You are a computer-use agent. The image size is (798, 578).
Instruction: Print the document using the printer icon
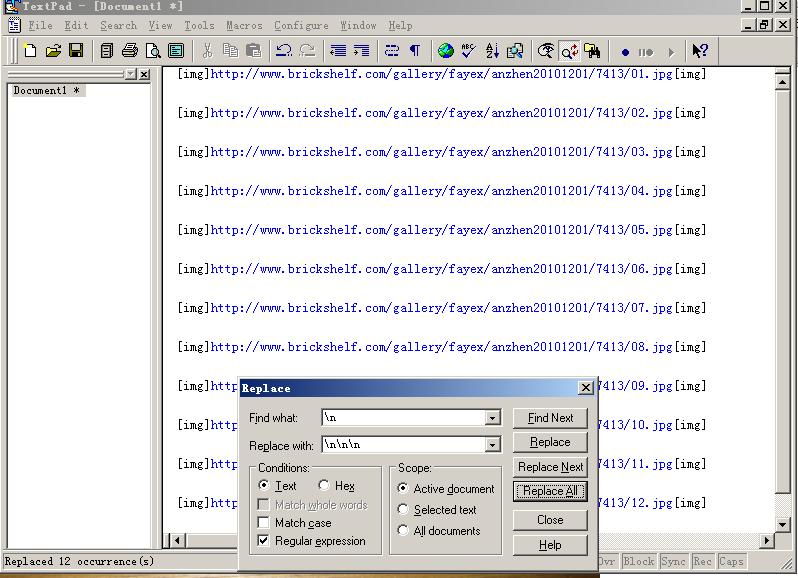[x=130, y=51]
